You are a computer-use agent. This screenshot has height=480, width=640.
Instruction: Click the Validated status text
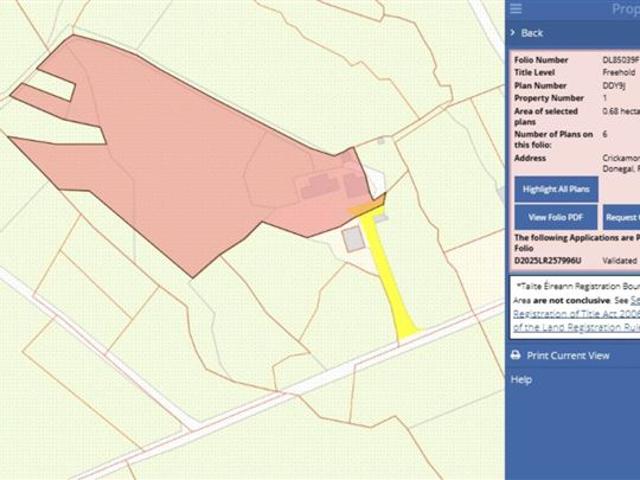[620, 260]
